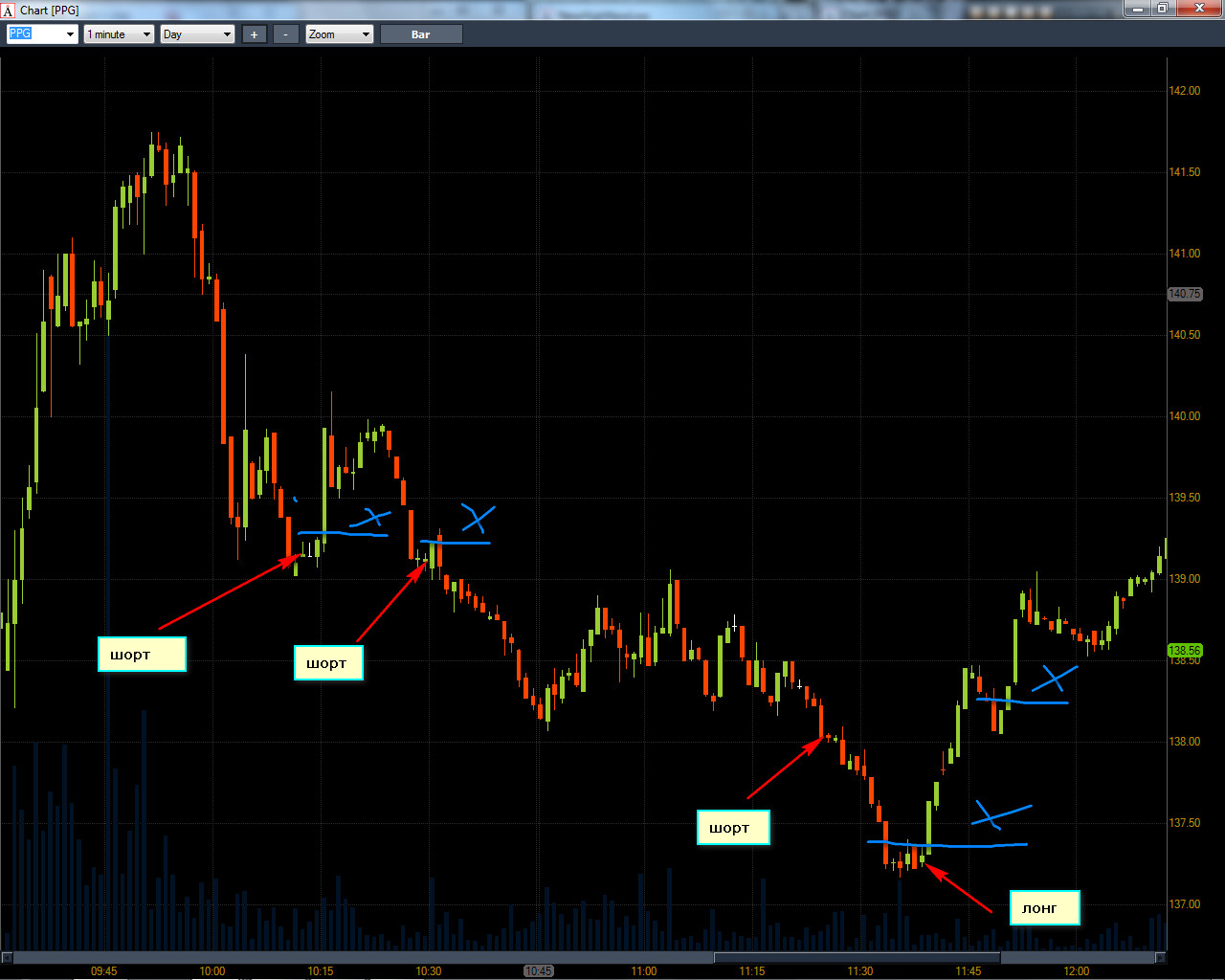Click the 138.56 current price label
The height and width of the screenshot is (980, 1225).
tap(1185, 650)
